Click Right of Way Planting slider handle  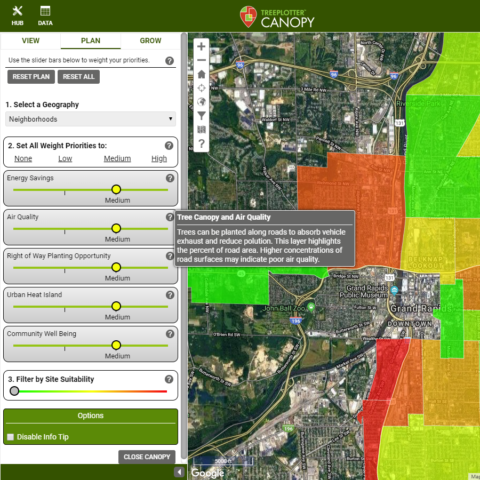pos(116,267)
